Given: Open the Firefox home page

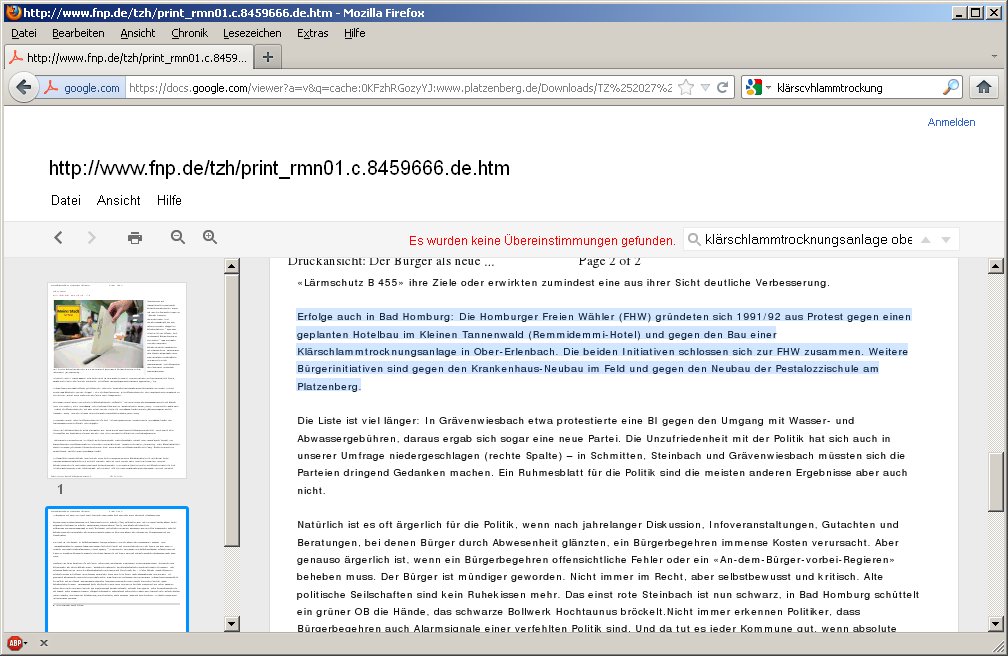Looking at the screenshot, I should click(983, 87).
